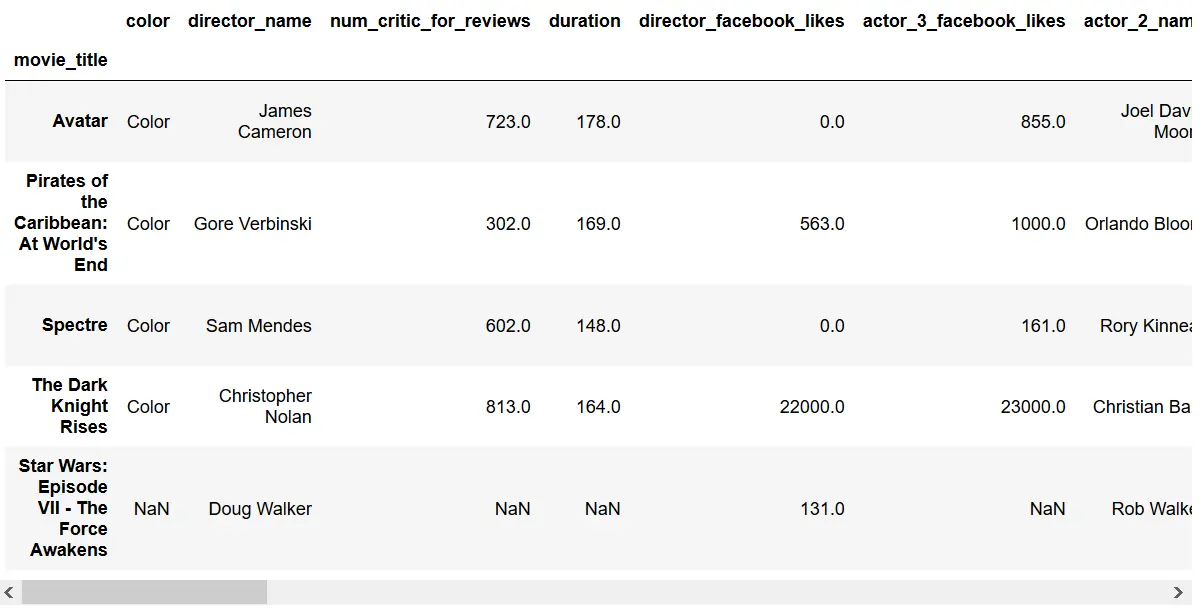The height and width of the screenshot is (612, 1204).
Task: Click the 855.0 actor 3 likes value
Action: pos(1043,122)
